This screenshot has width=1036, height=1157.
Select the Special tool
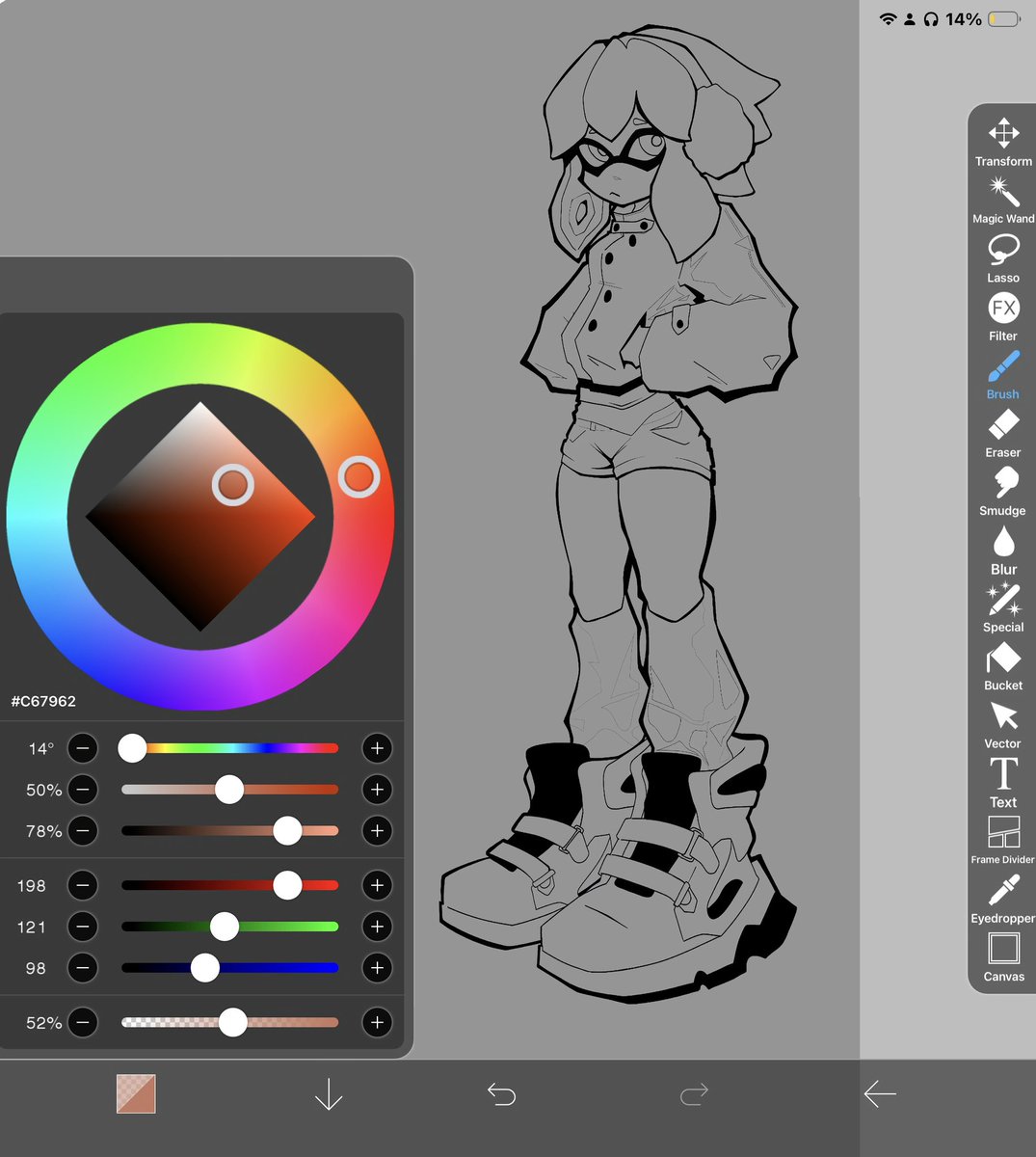coord(1003,607)
